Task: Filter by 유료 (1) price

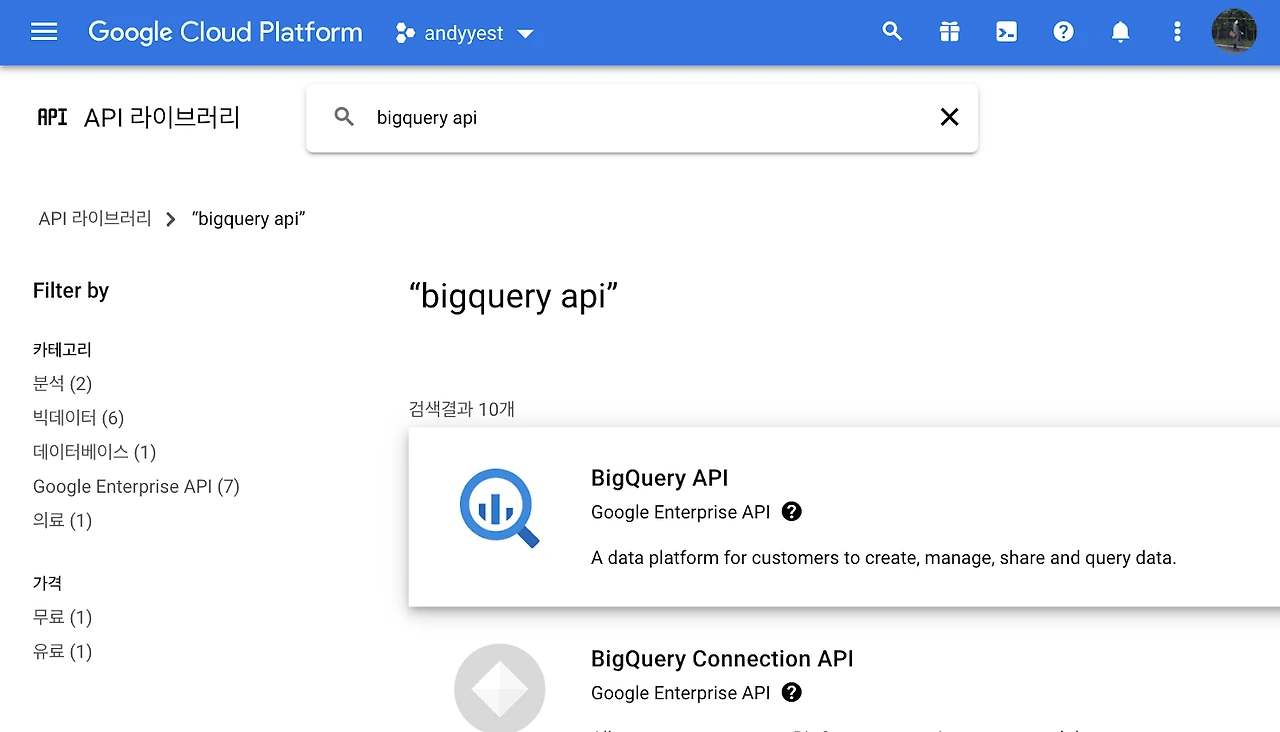Action: pos(62,651)
